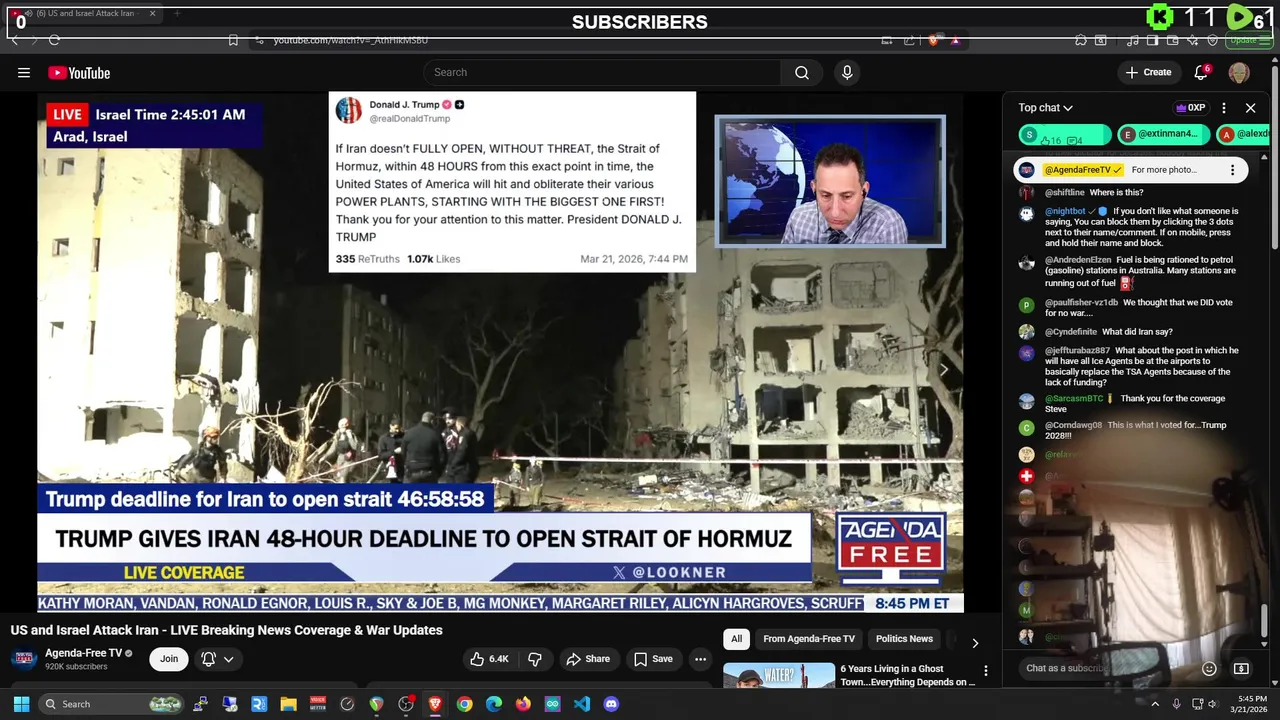The image size is (1280, 720).
Task: Advance to next video overlay arrow
Action: point(943,369)
